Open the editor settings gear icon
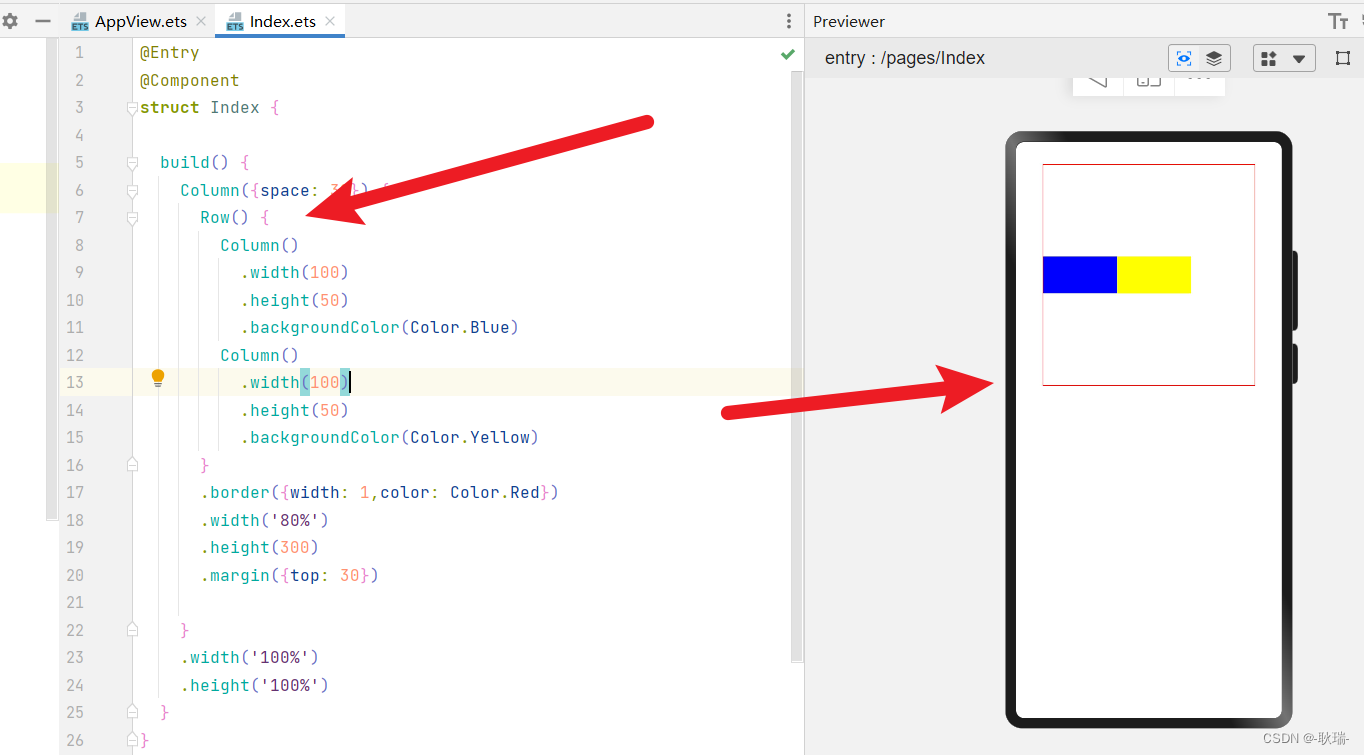 (10, 21)
